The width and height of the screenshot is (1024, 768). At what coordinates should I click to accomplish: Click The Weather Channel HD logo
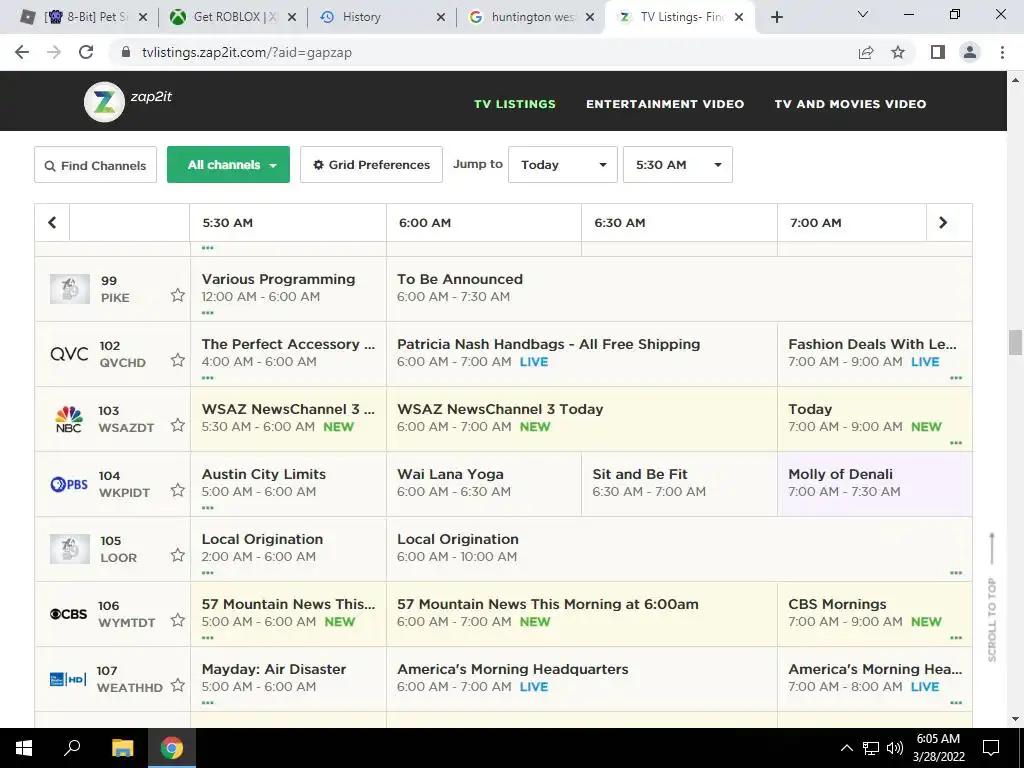click(69, 679)
